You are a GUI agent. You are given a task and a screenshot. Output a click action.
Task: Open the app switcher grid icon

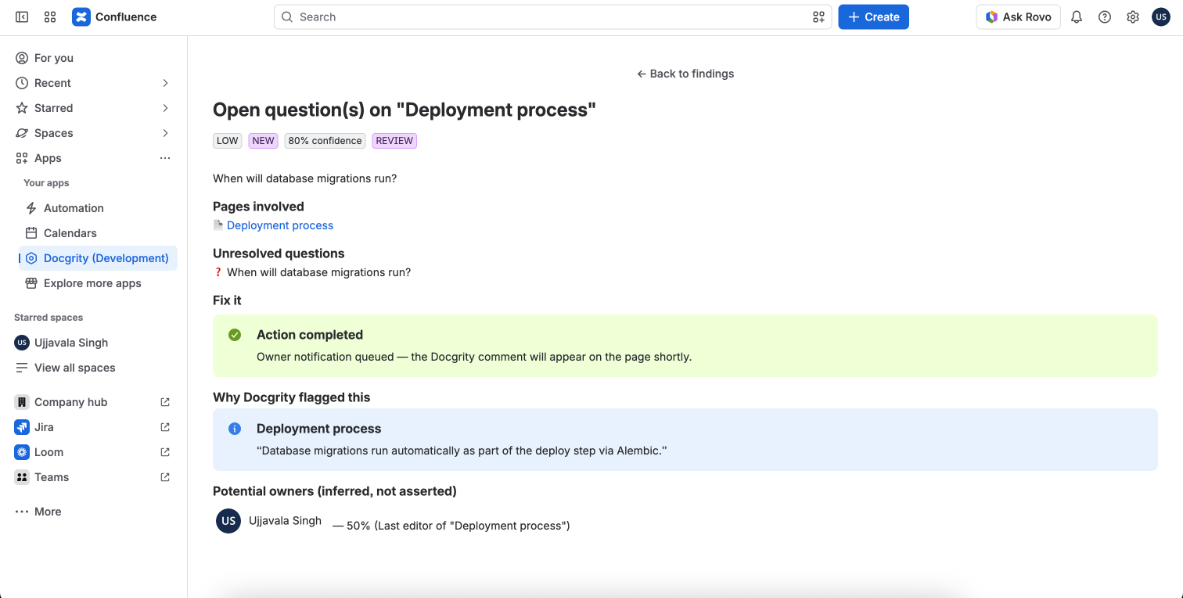coord(51,17)
